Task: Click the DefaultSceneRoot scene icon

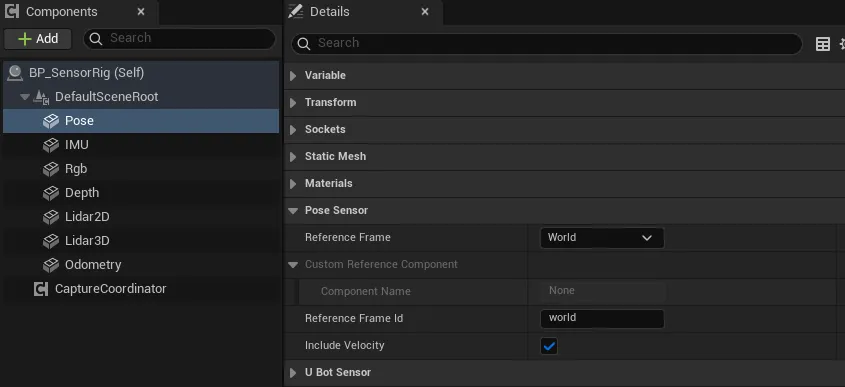Action: 41,97
